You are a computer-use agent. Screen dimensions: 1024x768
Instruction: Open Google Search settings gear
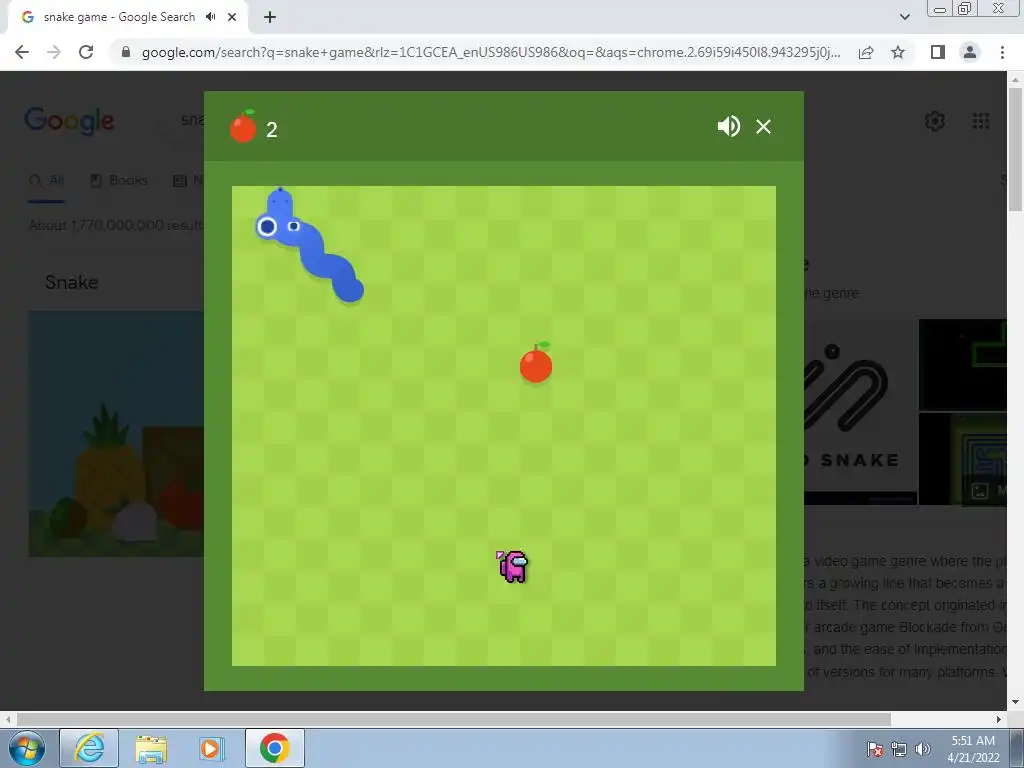tap(935, 121)
